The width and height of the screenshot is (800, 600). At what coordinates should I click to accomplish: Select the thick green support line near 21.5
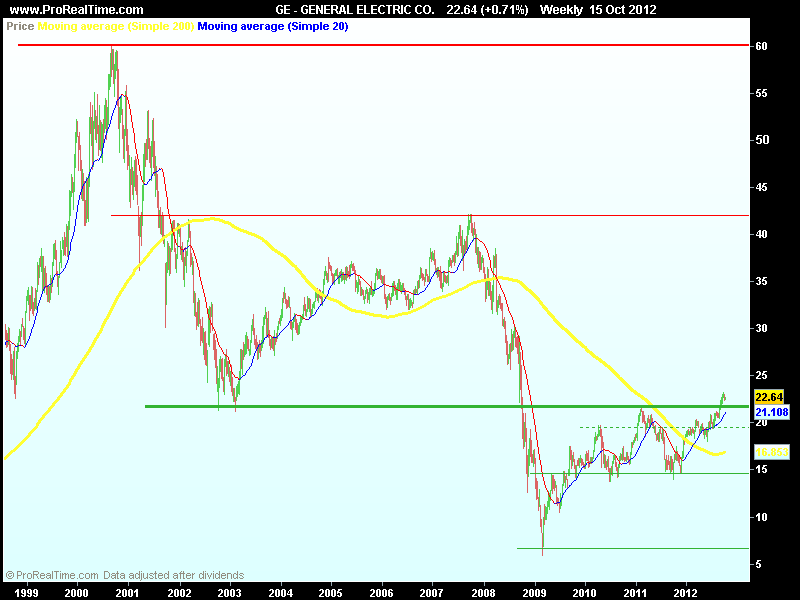447,407
